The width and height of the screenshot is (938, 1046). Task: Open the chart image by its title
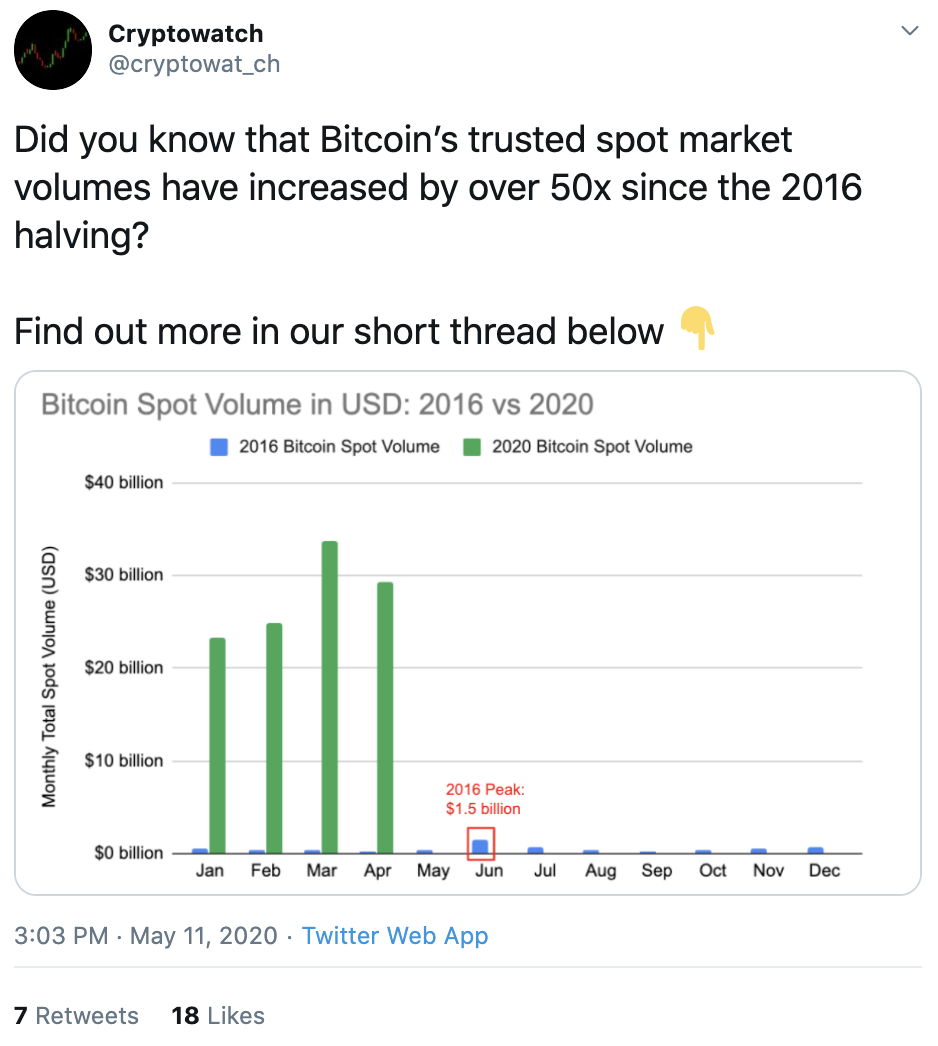tap(317, 404)
